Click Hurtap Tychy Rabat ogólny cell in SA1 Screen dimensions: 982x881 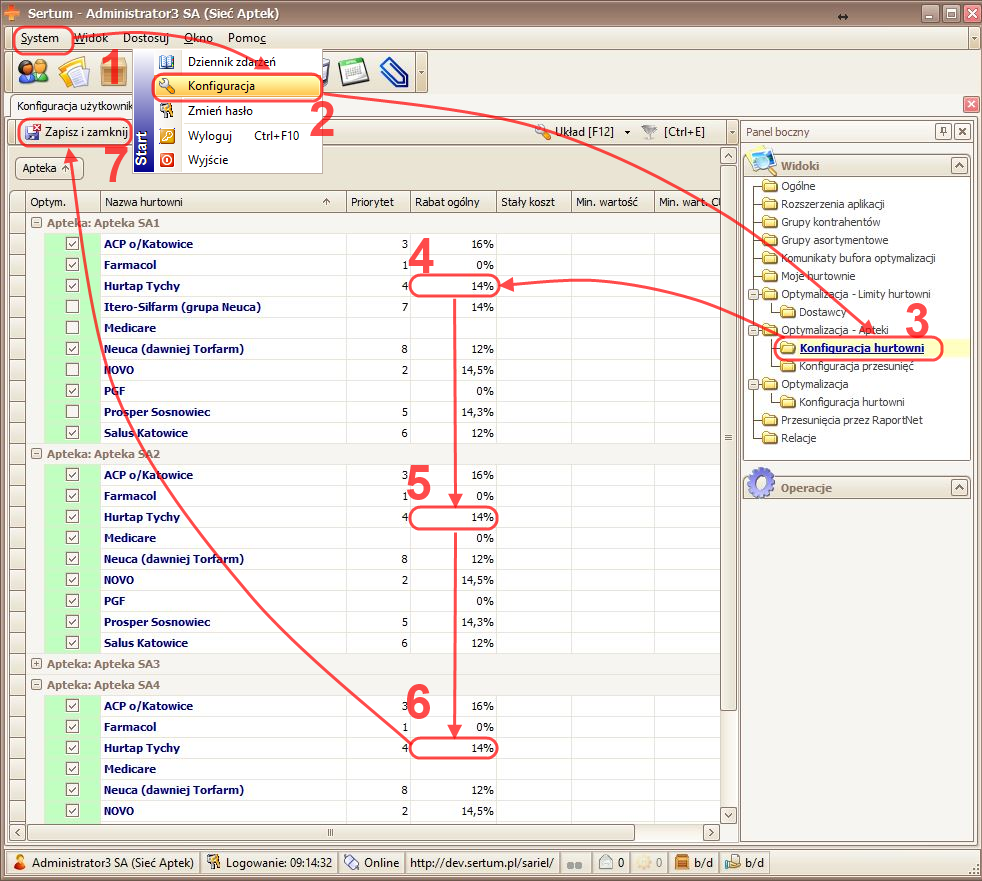[454, 286]
